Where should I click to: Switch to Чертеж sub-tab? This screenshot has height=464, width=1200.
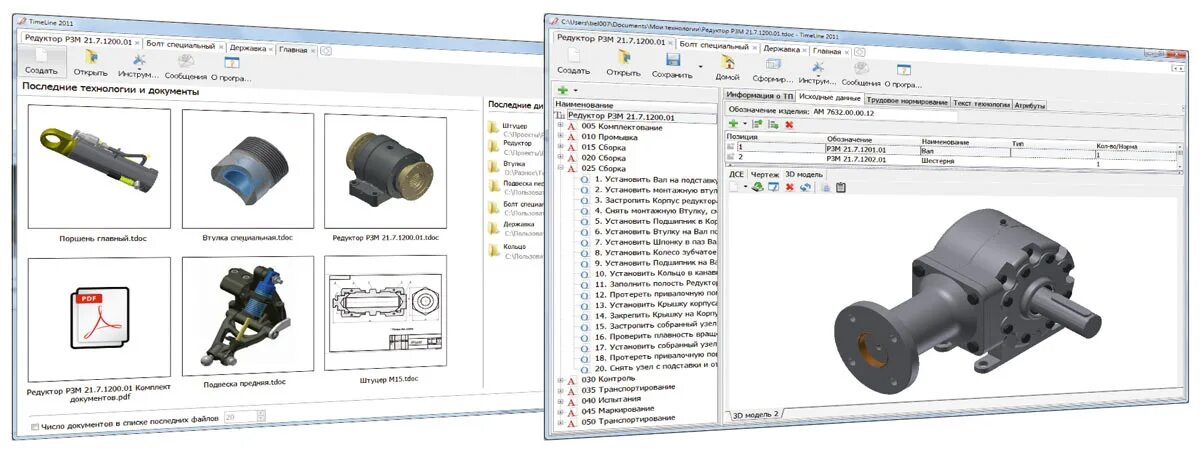click(765, 174)
